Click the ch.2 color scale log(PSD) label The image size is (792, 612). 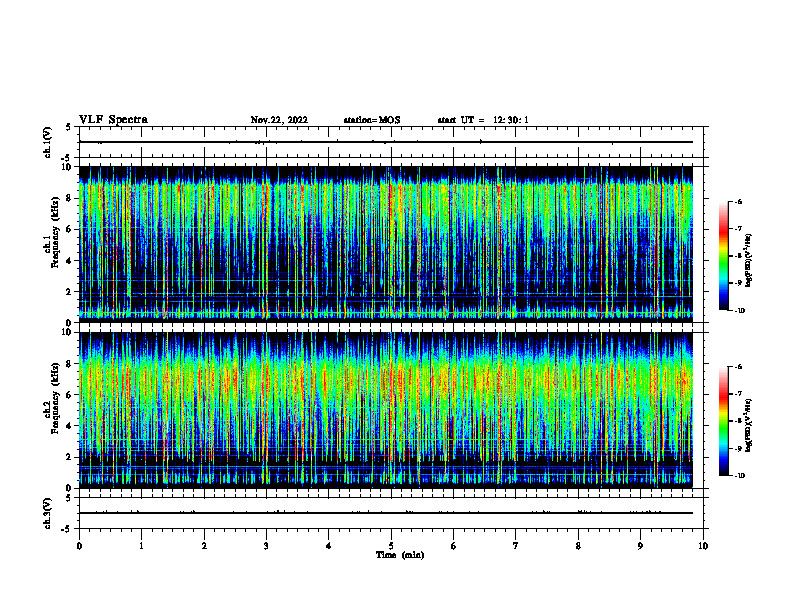749,425
